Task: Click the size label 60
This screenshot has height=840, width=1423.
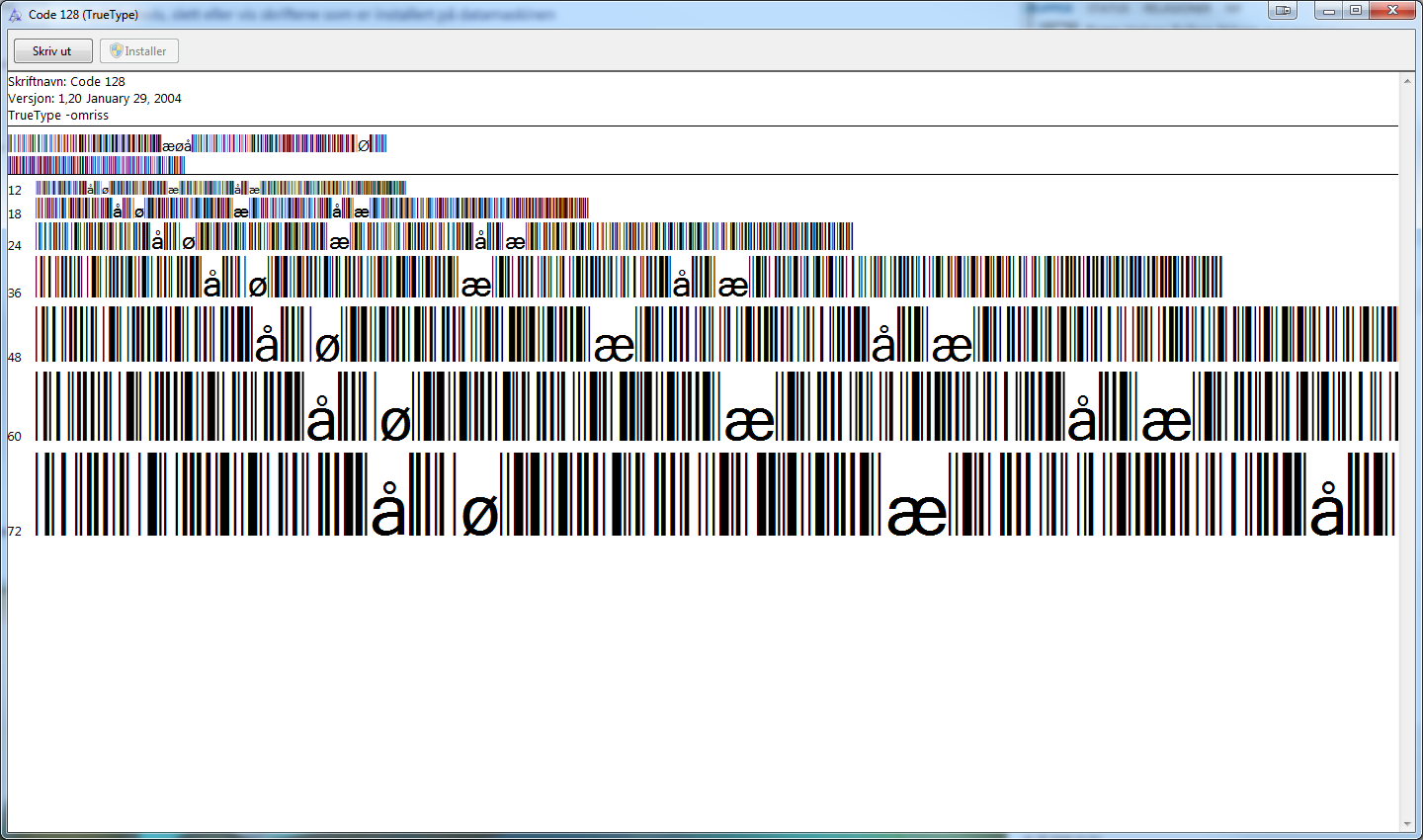Action: tap(15, 437)
